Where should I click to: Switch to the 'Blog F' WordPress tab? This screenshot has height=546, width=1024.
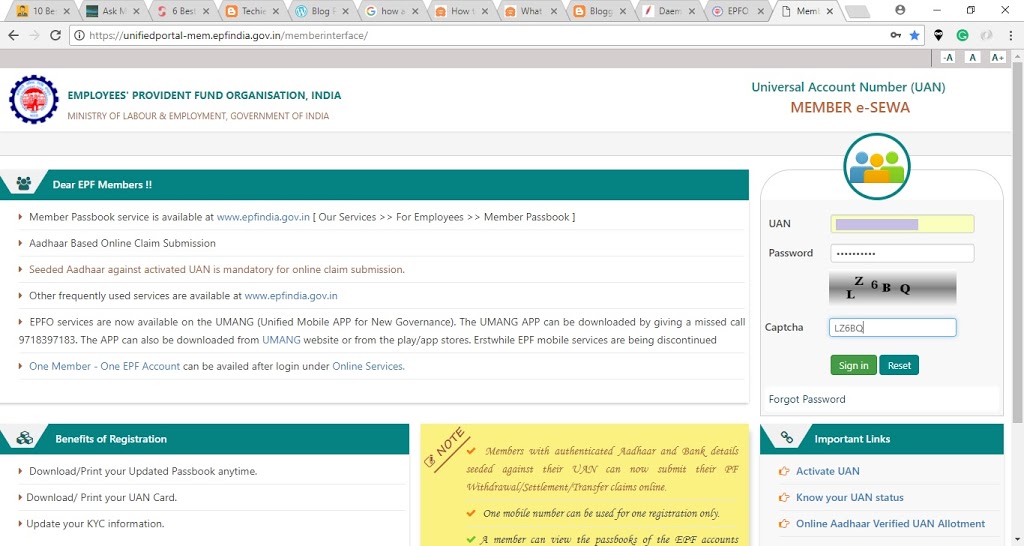click(x=320, y=10)
